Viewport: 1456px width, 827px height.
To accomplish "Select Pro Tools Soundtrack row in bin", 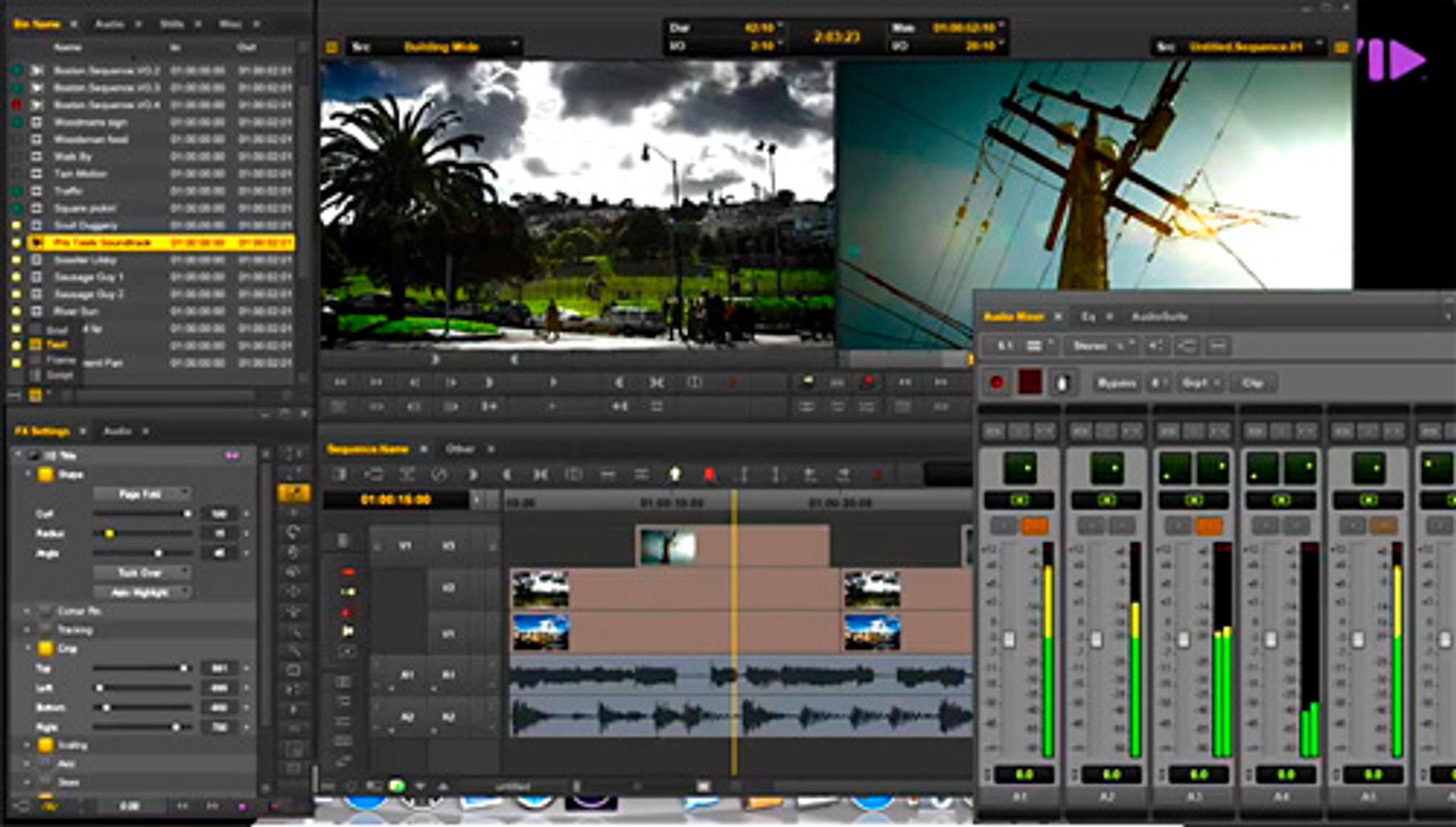I will tap(160, 242).
